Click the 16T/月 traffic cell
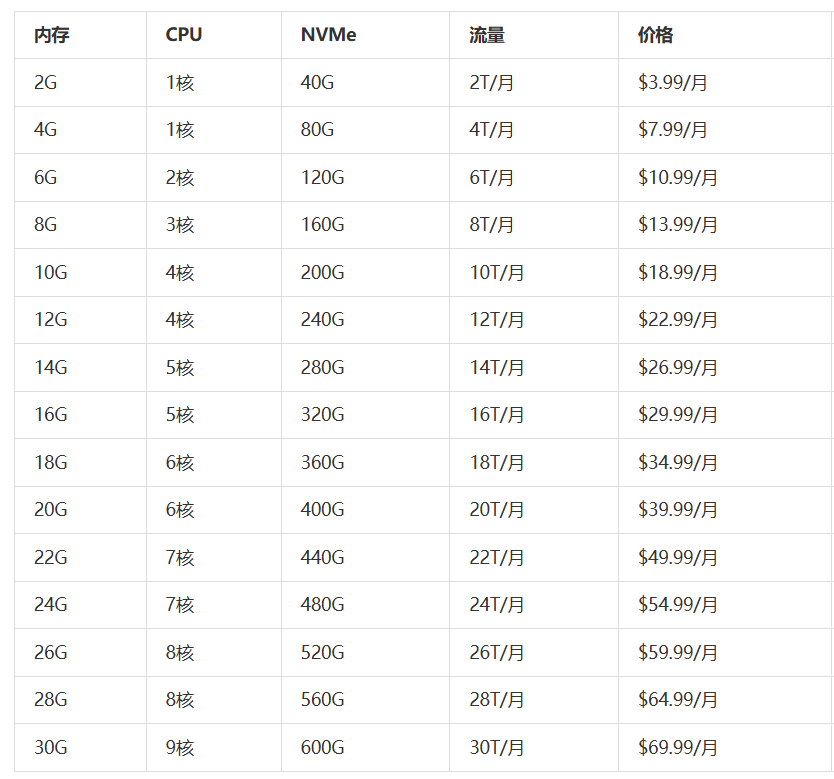This screenshot has width=834, height=779. pyautogui.click(x=497, y=415)
